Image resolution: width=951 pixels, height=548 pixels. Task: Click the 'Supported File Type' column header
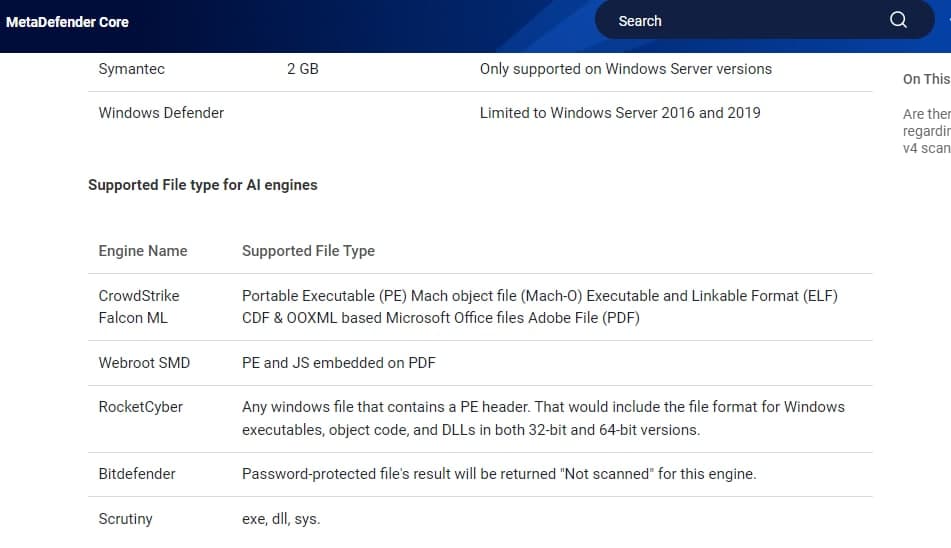(x=308, y=251)
